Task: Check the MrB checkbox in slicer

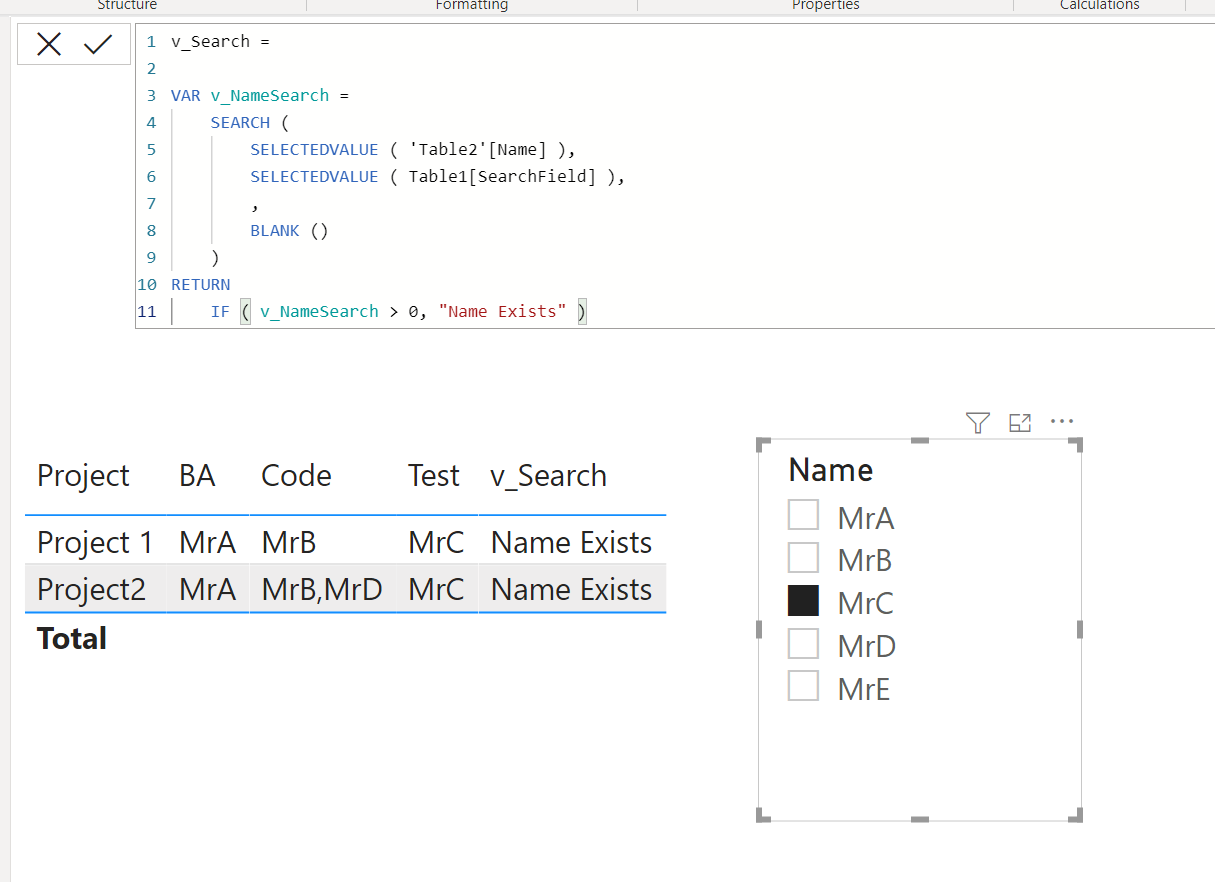Action: point(804,558)
